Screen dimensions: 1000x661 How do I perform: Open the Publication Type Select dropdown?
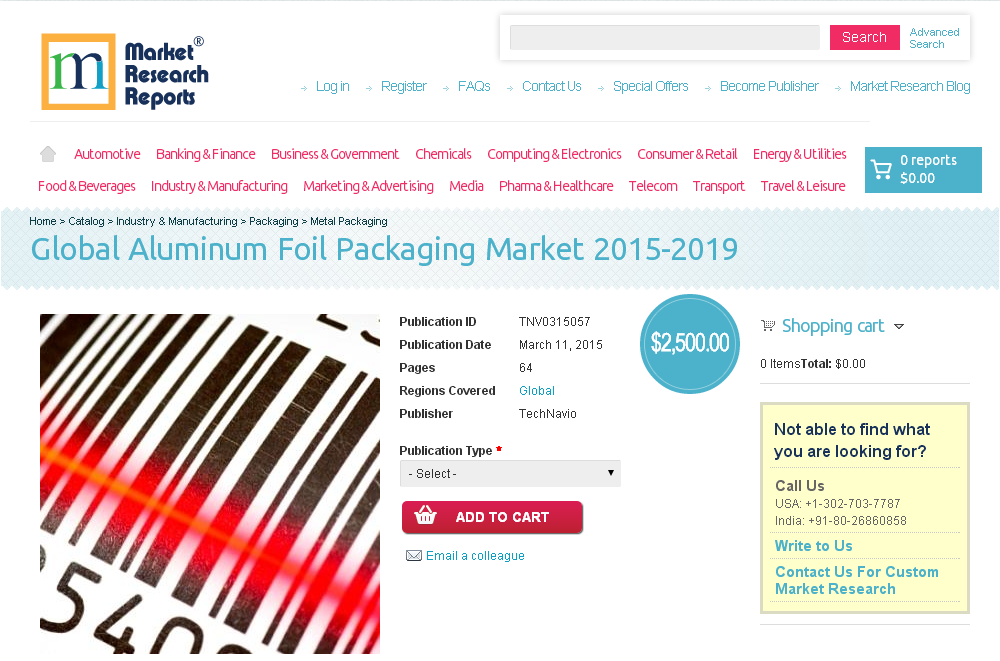510,473
